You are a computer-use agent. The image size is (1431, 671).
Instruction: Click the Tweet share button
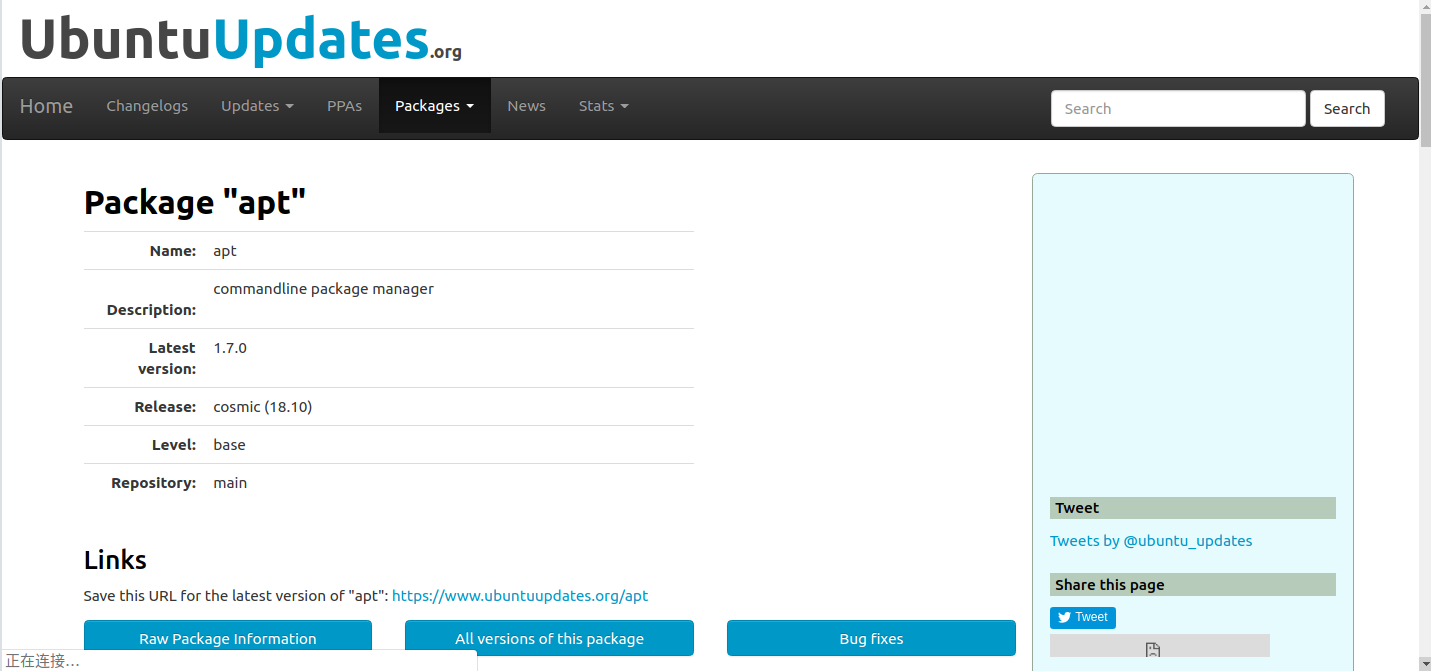click(x=1083, y=618)
